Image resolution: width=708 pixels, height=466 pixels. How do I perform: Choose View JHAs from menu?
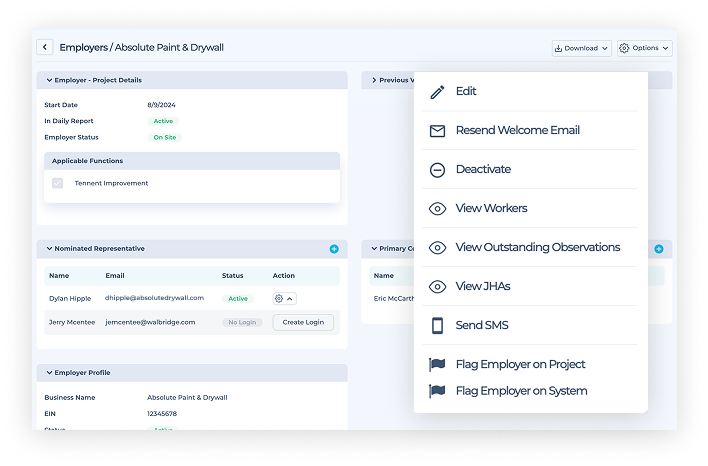coord(530,286)
